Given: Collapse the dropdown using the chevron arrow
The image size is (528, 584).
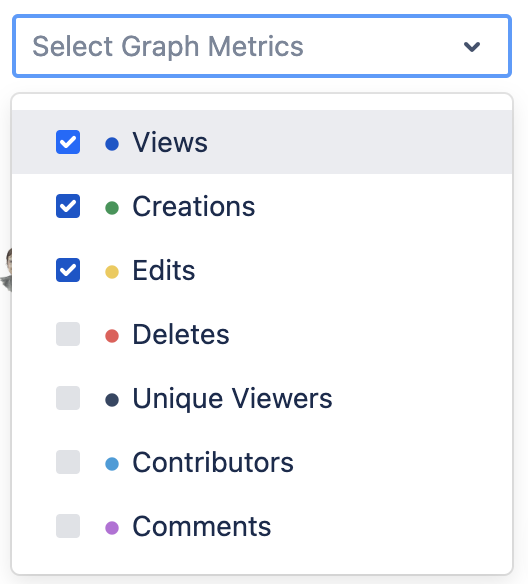Looking at the screenshot, I should pos(471,47).
